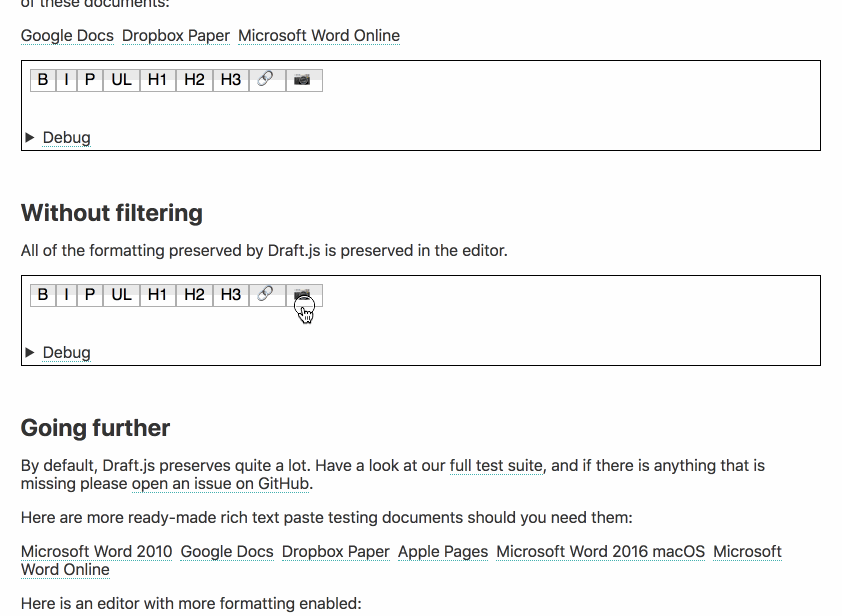Image resolution: width=842 pixels, height=616 pixels.
Task: Open Microsoft Word Online link above the first editor
Action: pyautogui.click(x=319, y=35)
